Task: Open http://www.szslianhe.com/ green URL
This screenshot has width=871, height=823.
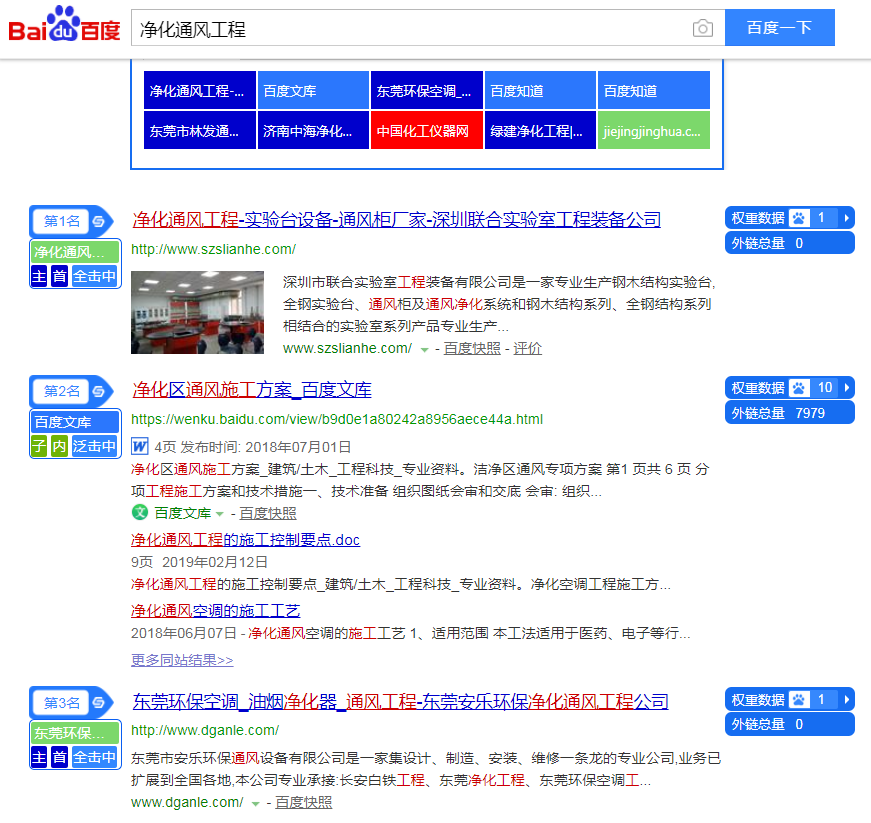Action: [213, 249]
